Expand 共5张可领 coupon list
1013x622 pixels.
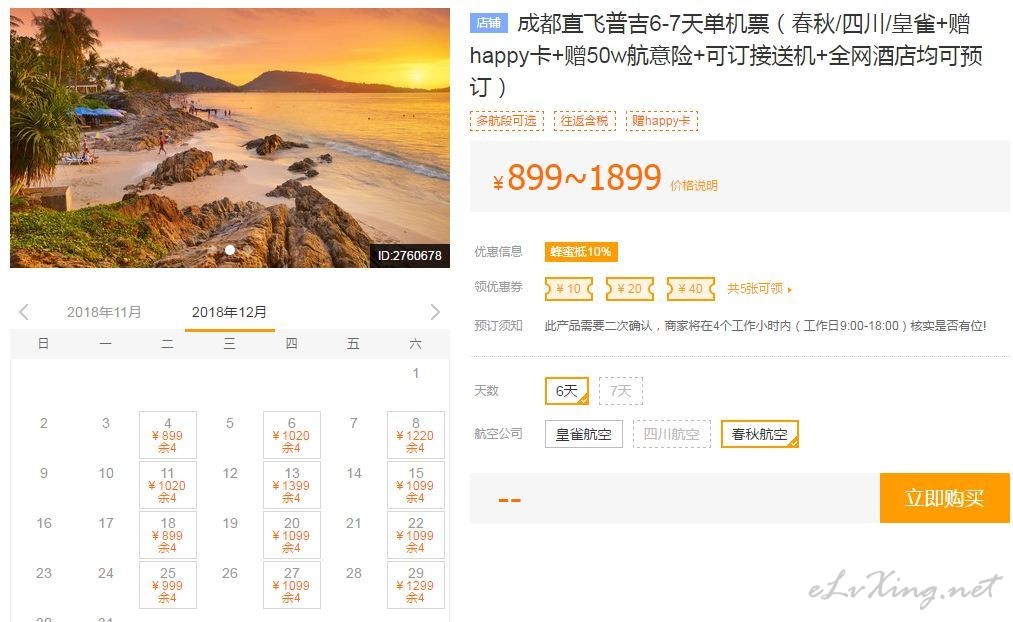click(x=759, y=289)
